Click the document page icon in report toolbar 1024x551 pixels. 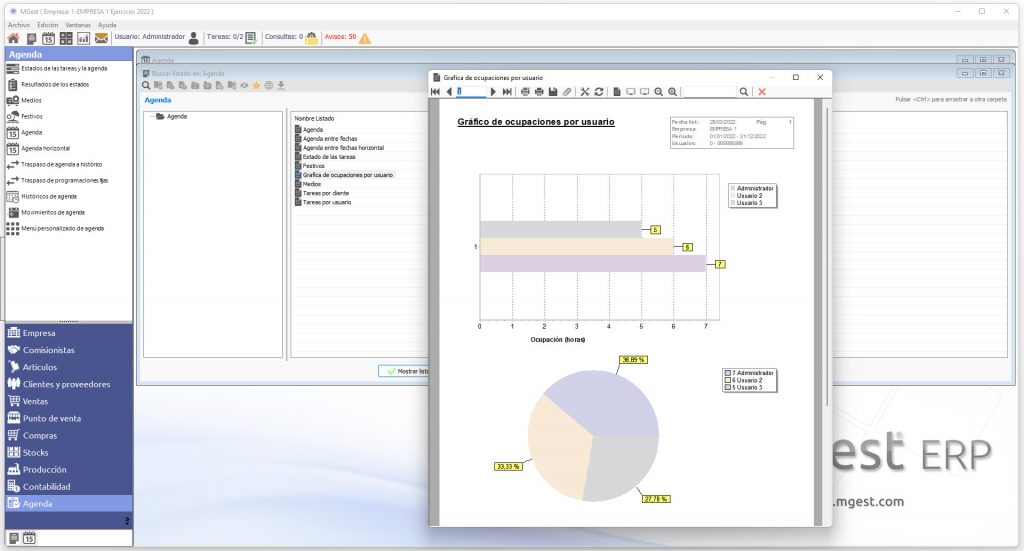pos(616,92)
